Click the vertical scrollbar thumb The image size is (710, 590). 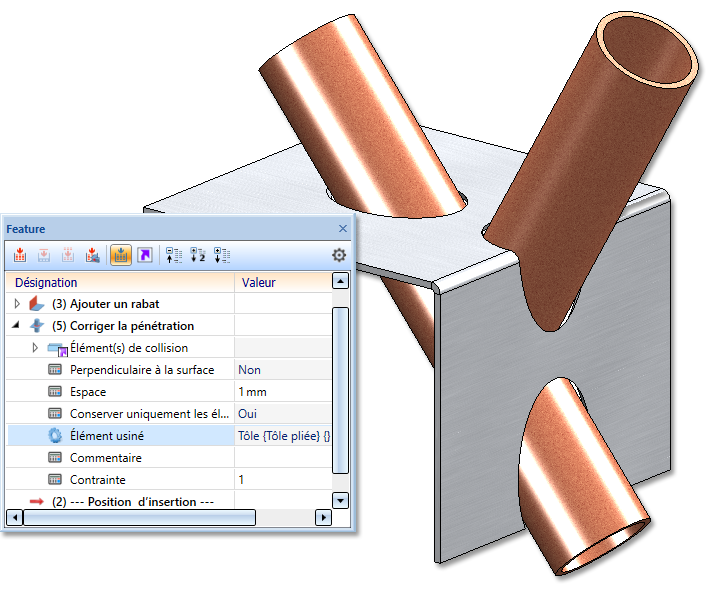pos(340,390)
